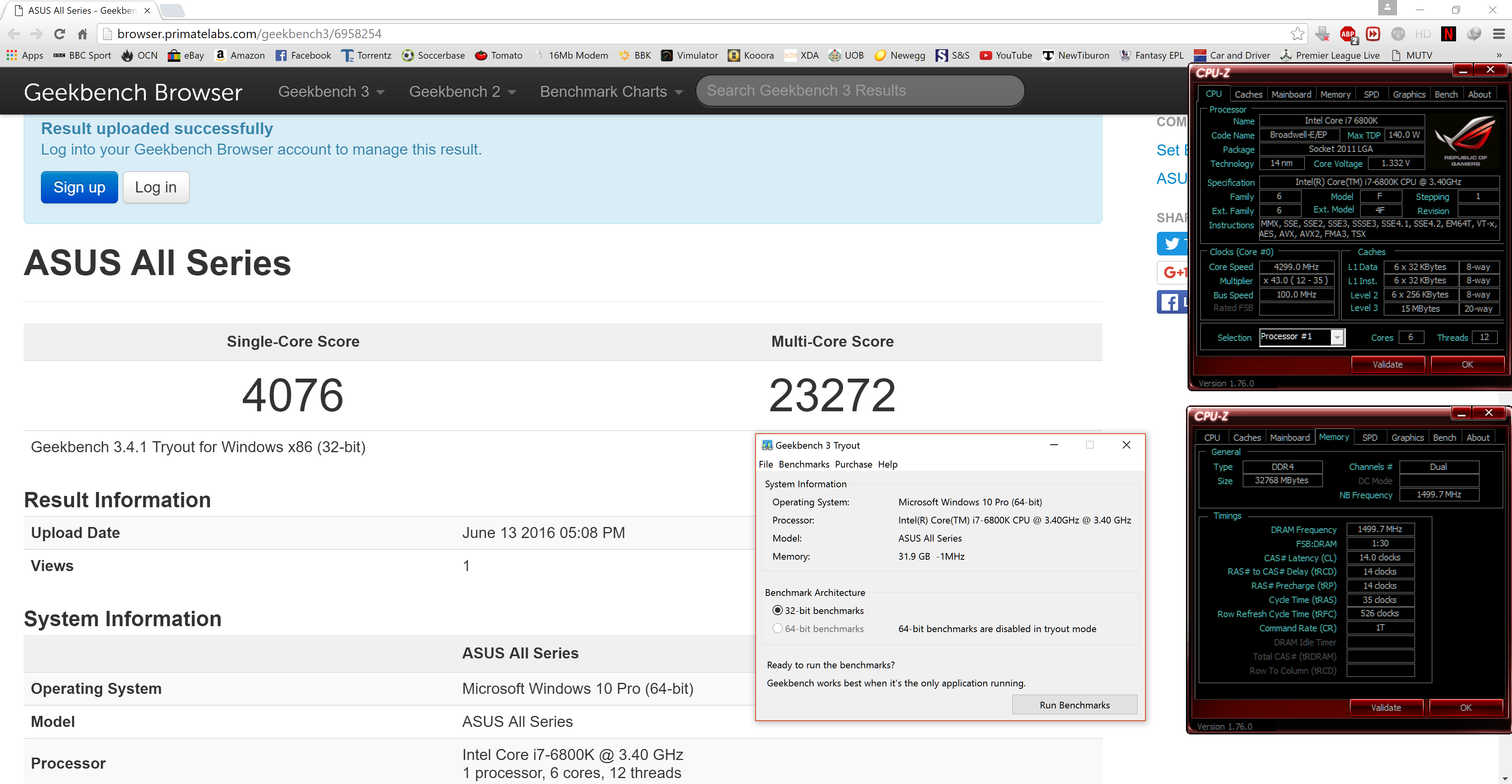Viewport: 1512px width, 784px height.
Task: Share result via the Facebook button
Action: click(x=1171, y=301)
